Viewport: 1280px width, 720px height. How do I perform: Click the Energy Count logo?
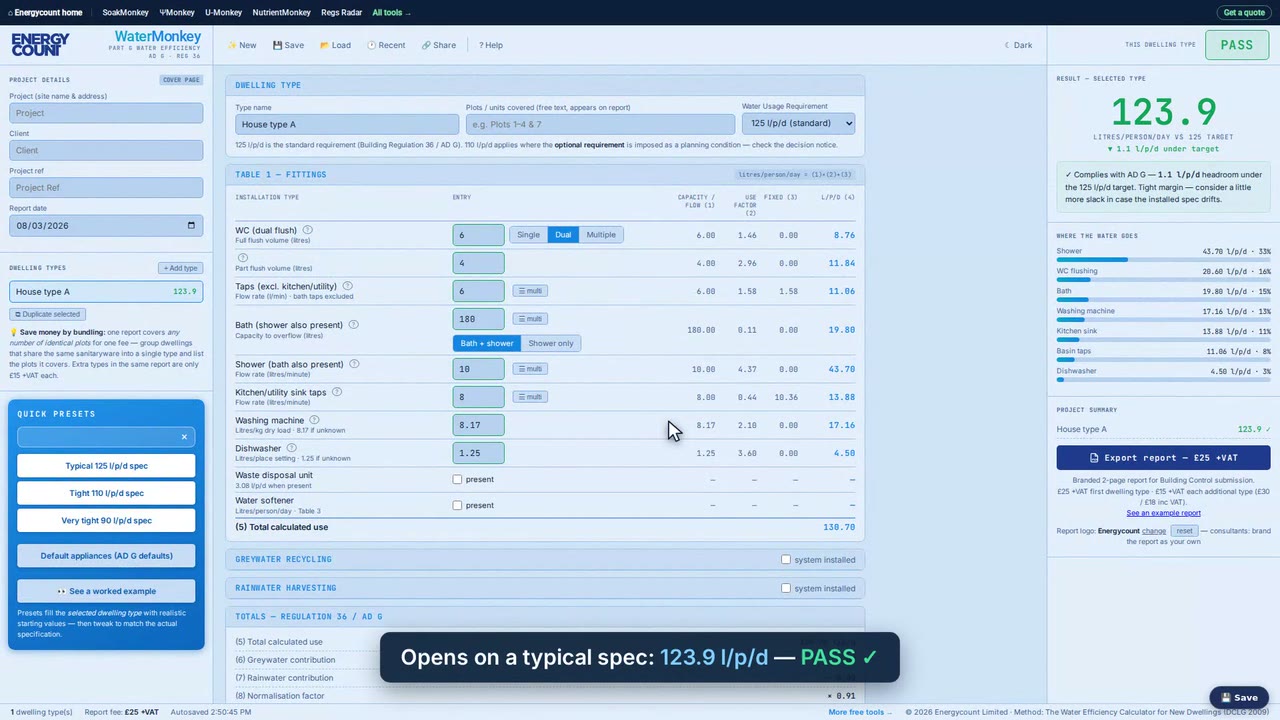pyautogui.click(x=40, y=45)
